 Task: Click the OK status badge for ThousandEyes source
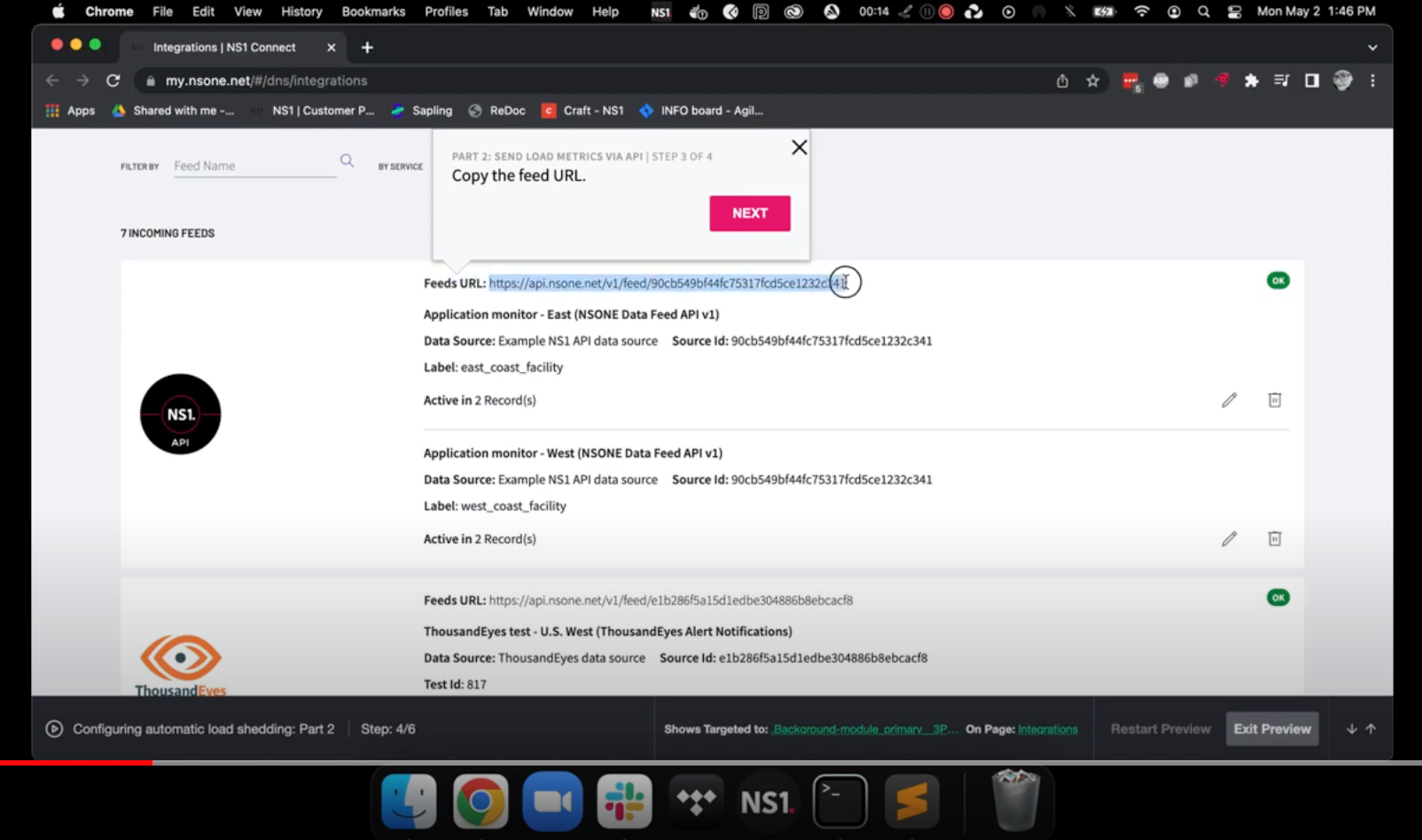tap(1277, 598)
